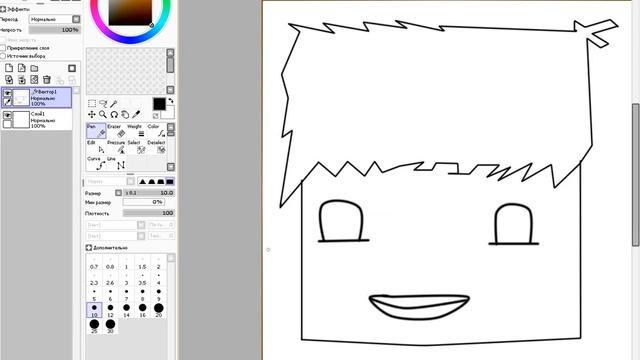Collapse the Дополнительно section

89,248
